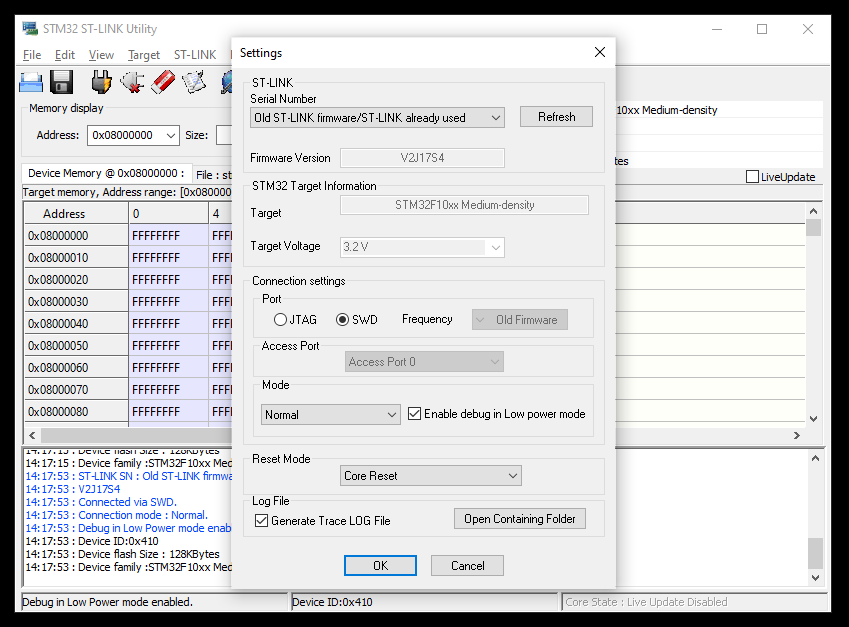Open the File menu
The image size is (849, 627).
tap(32, 55)
